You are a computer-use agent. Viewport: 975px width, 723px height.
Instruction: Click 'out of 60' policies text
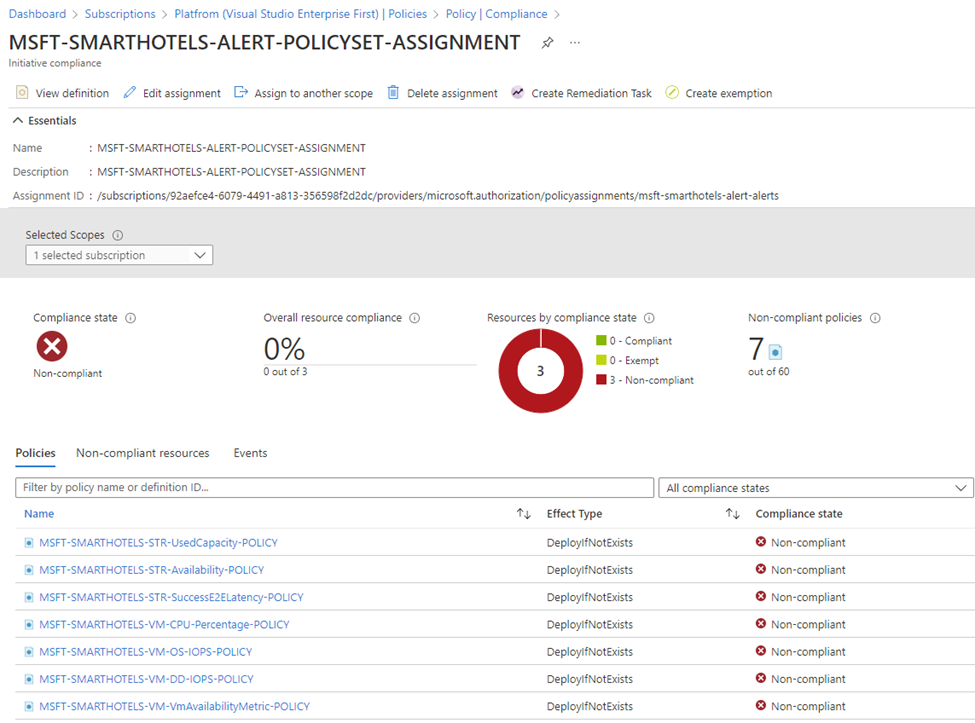pos(769,372)
